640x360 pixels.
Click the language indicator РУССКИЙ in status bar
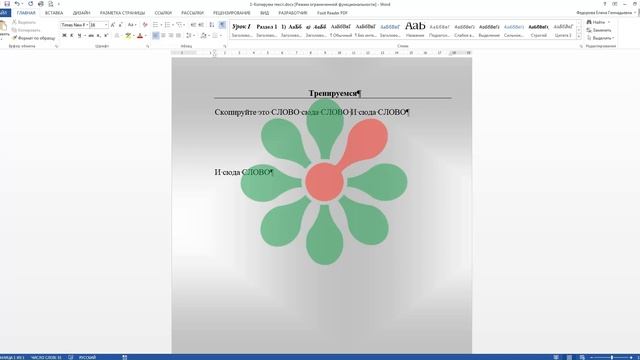point(87,357)
